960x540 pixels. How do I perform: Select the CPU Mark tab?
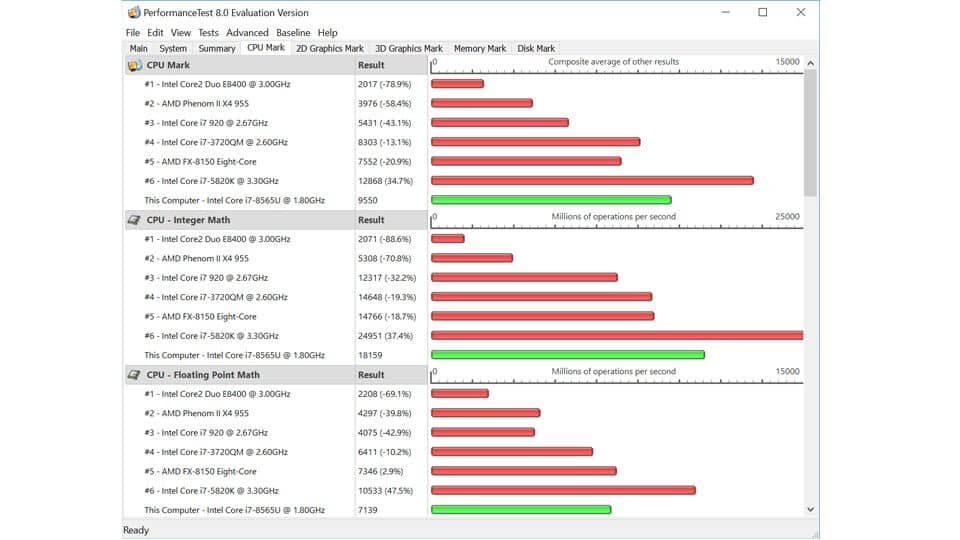click(x=266, y=48)
